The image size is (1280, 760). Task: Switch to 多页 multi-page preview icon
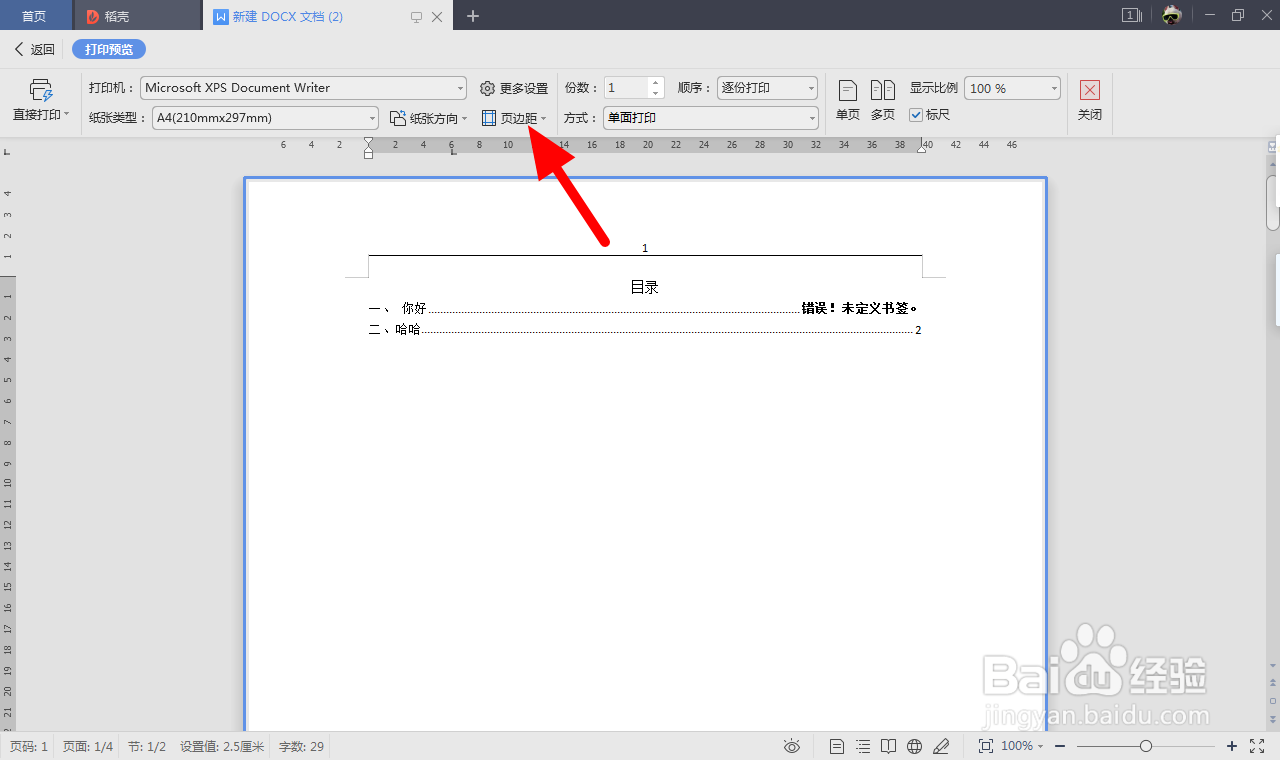(883, 99)
